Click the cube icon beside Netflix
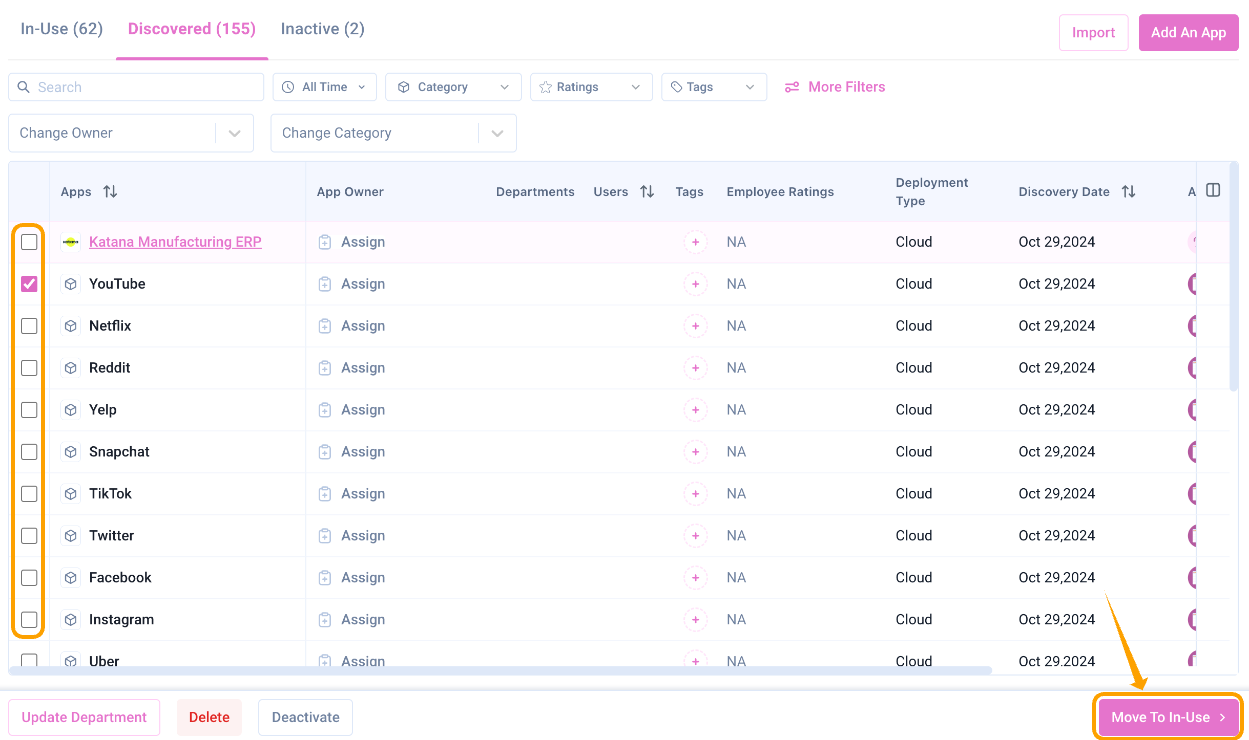Image resolution: width=1249 pixels, height=740 pixels. 71,326
